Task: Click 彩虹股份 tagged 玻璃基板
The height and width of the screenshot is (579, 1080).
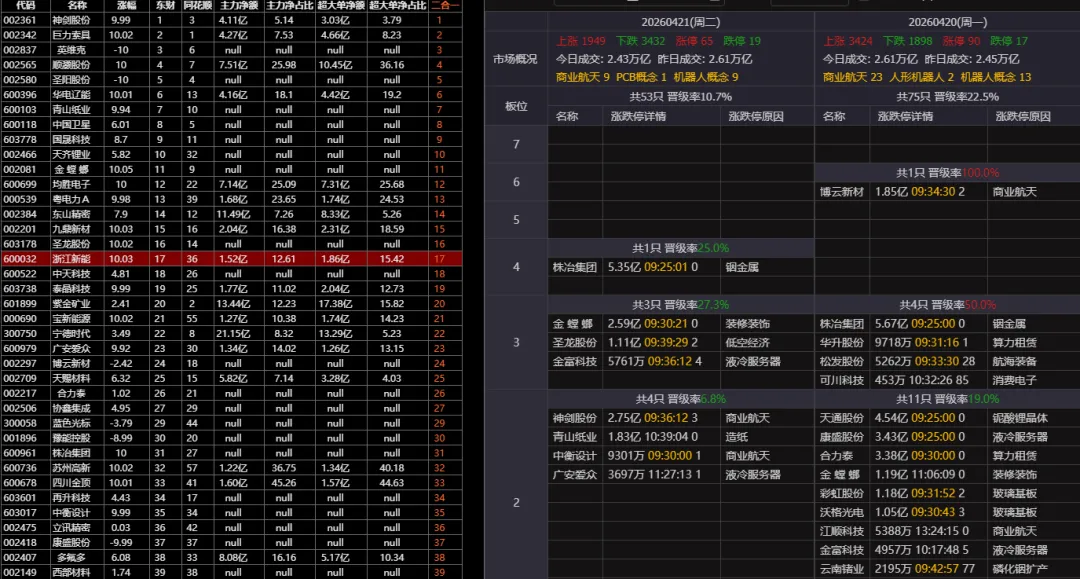Action: pos(842,493)
